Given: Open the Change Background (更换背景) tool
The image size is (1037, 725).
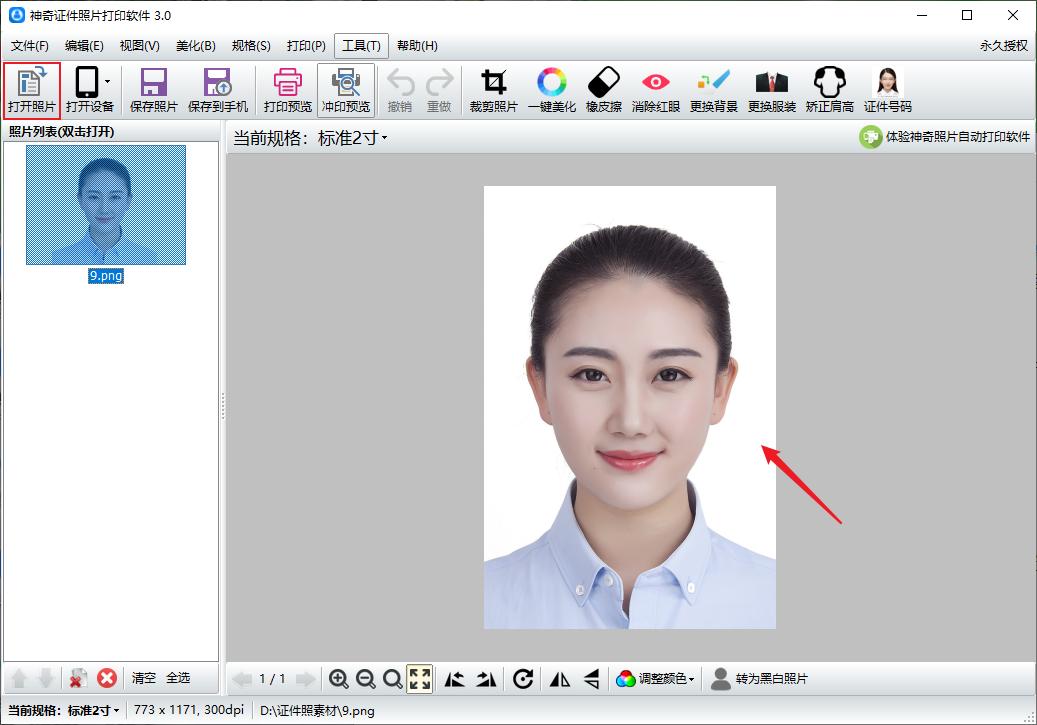Looking at the screenshot, I should [714, 90].
